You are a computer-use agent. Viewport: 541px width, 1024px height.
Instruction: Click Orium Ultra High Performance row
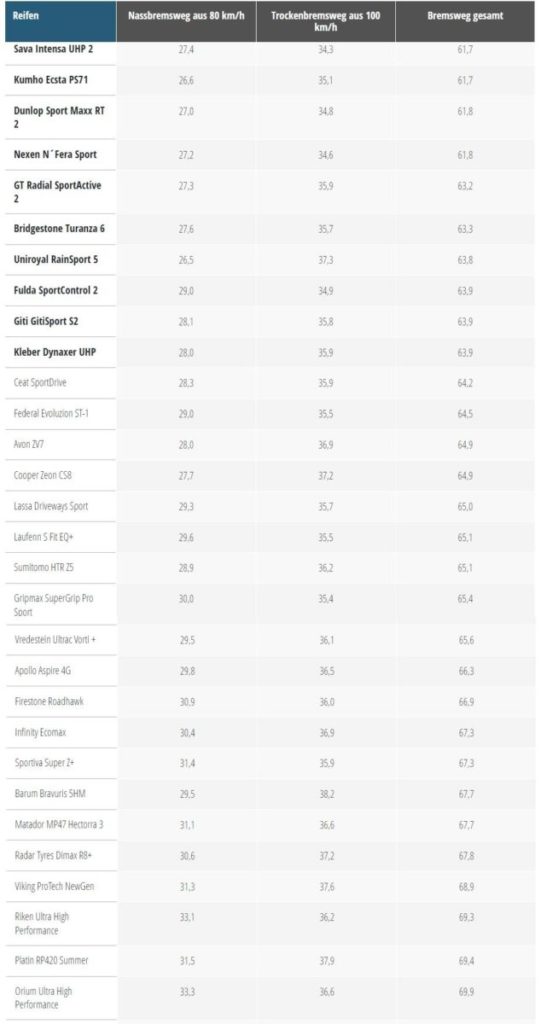coord(270,998)
